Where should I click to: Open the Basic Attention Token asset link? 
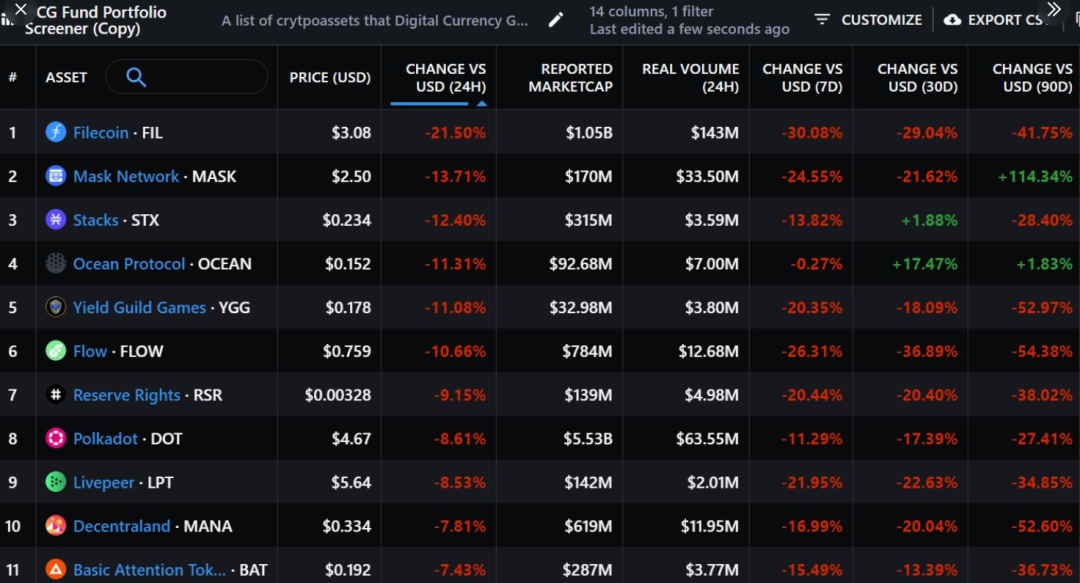pyautogui.click(x=149, y=570)
